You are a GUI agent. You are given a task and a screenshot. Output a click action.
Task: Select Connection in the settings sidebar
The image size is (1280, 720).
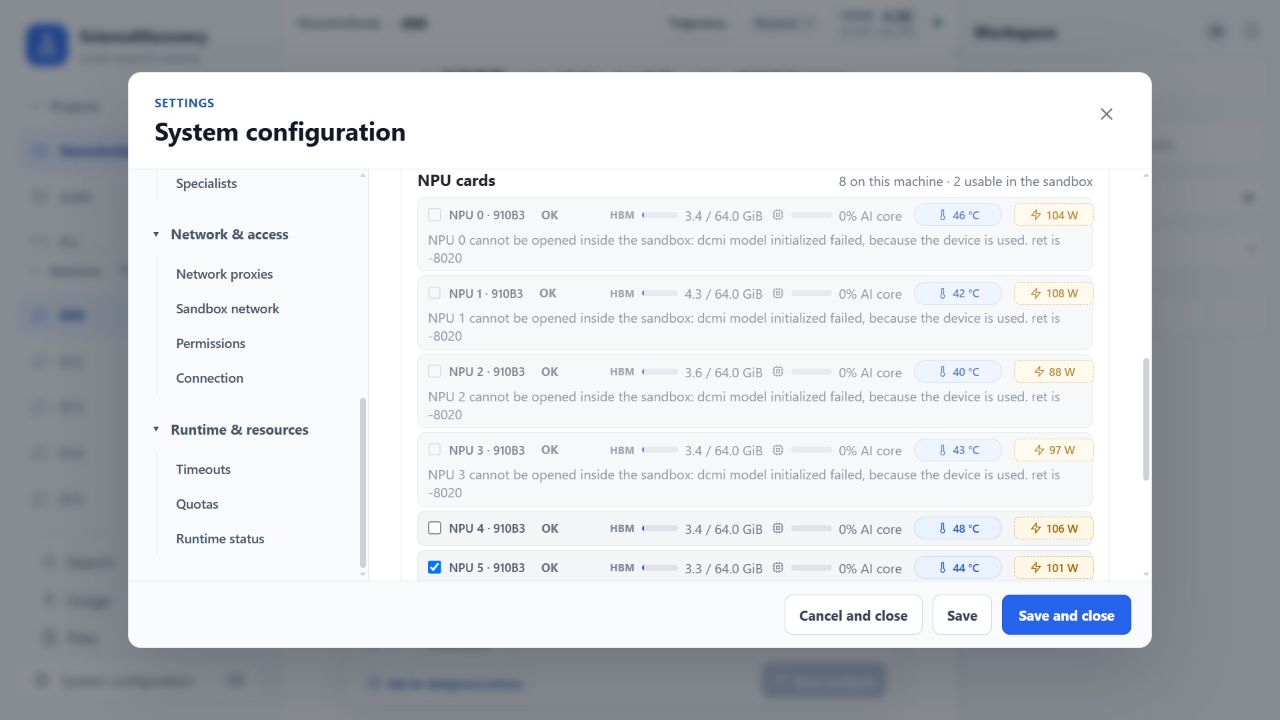pyautogui.click(x=209, y=378)
